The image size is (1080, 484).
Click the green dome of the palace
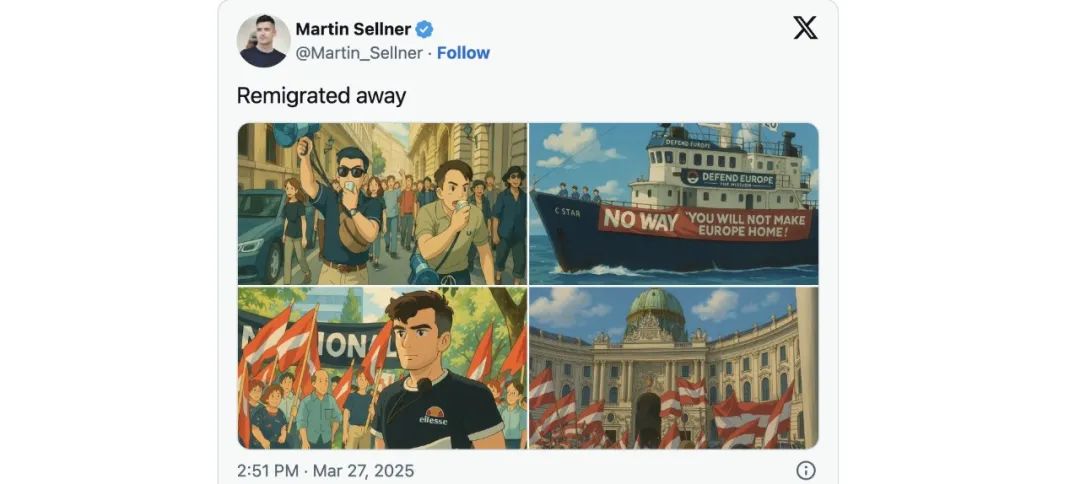click(656, 306)
